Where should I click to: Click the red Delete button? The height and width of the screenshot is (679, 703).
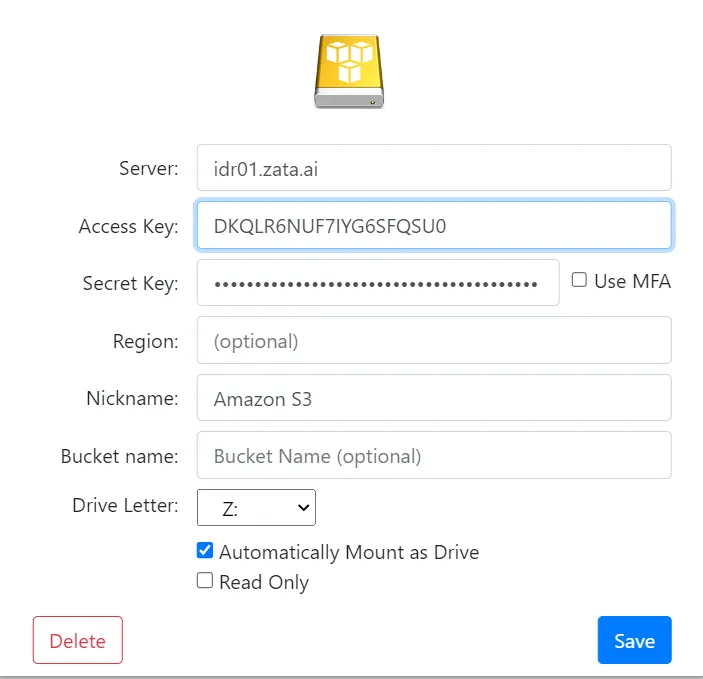78,640
